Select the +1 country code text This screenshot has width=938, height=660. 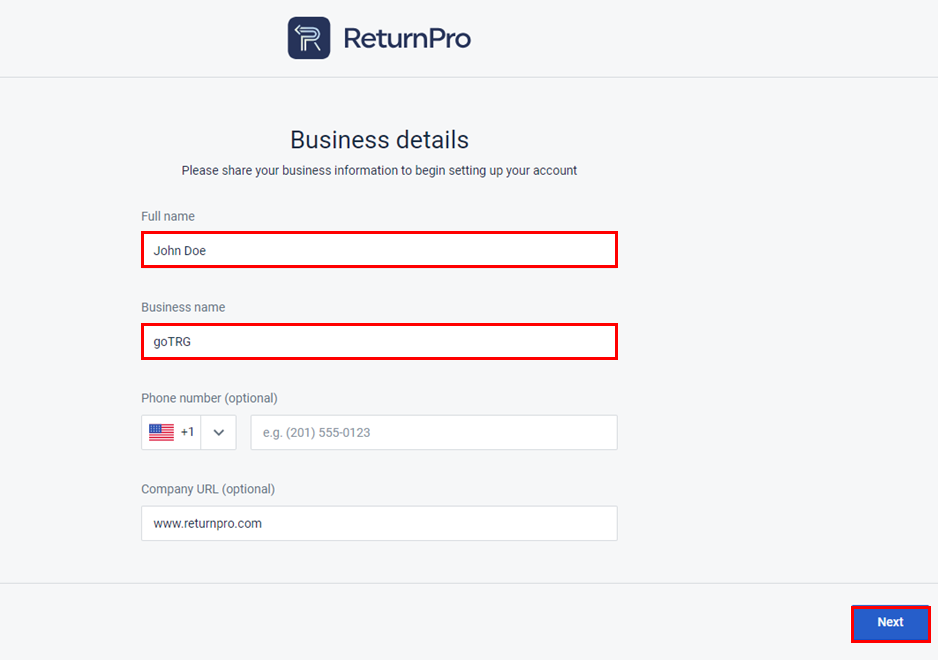(x=188, y=432)
